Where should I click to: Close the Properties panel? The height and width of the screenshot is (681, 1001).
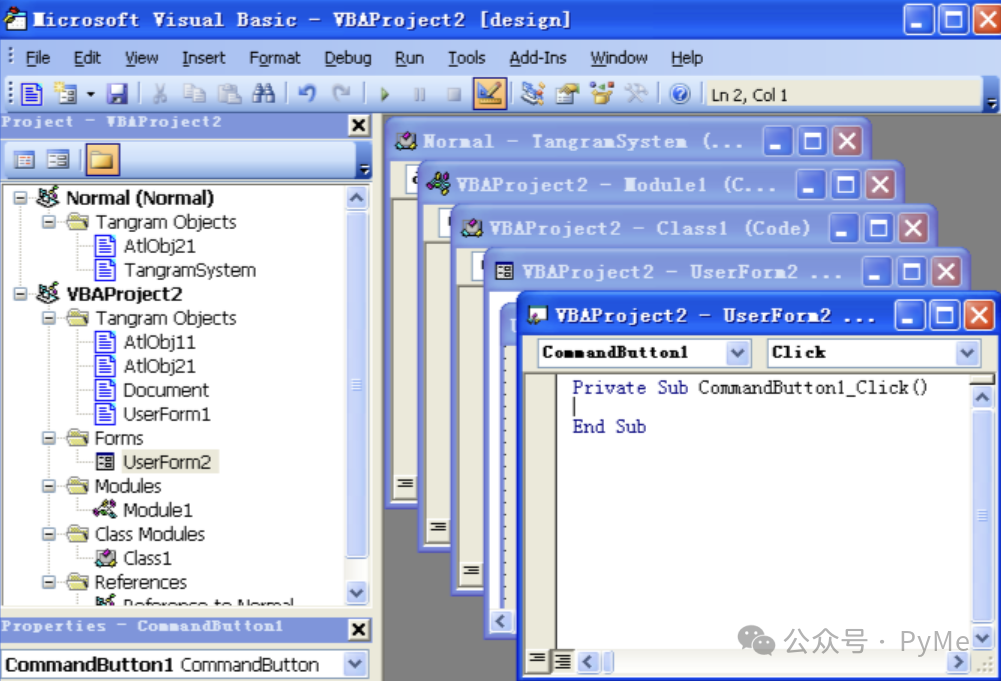pyautogui.click(x=359, y=629)
